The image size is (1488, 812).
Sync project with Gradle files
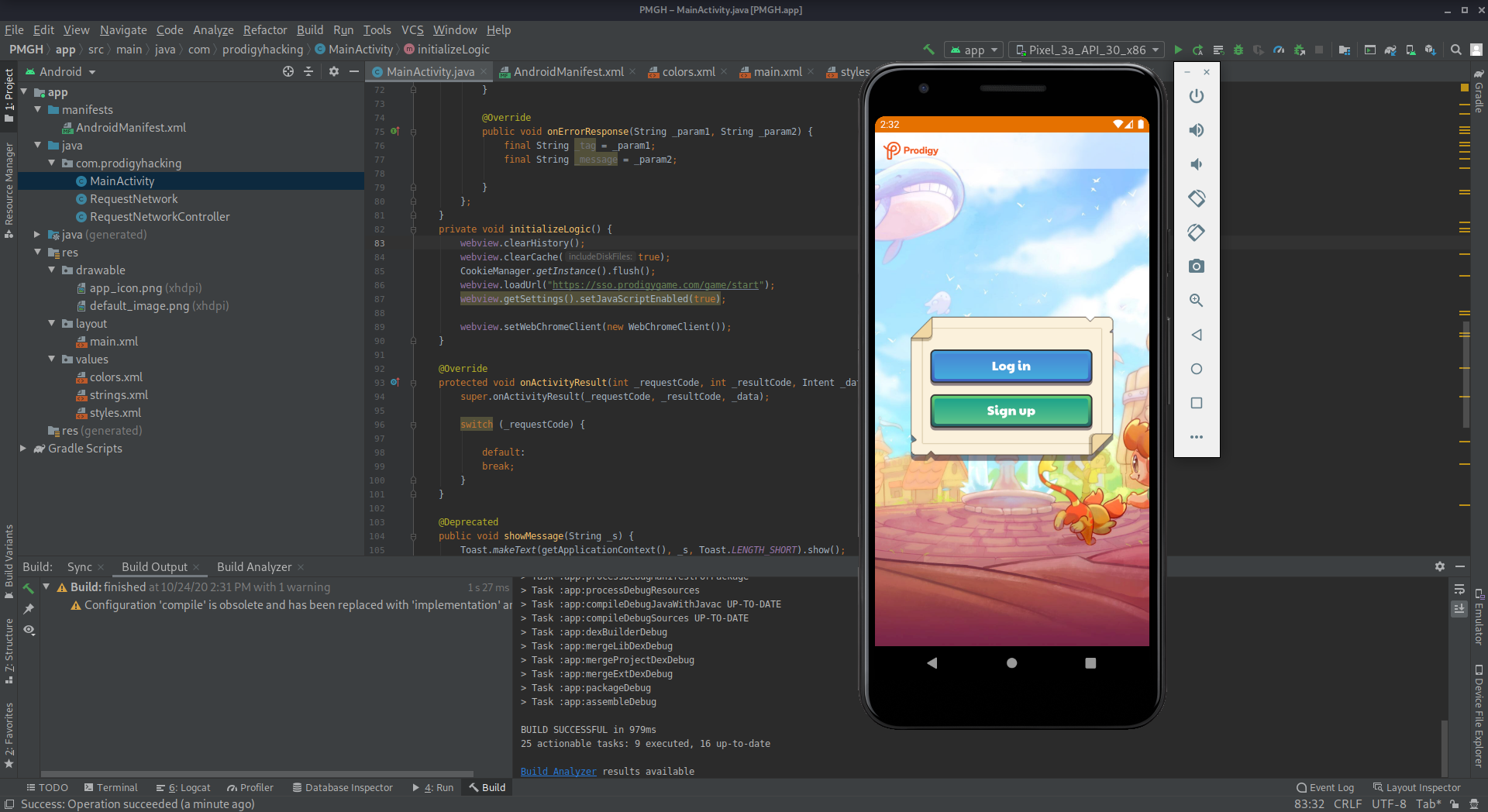click(x=1389, y=49)
